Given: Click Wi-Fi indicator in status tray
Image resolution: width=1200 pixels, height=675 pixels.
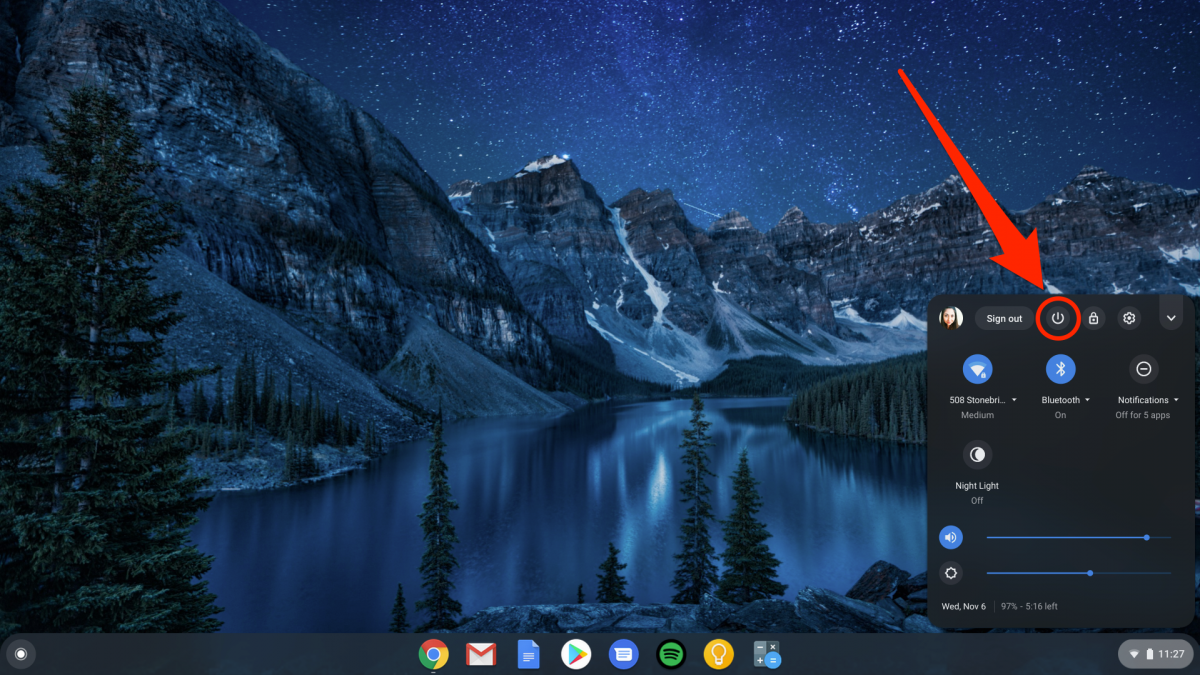Looking at the screenshot, I should tap(1134, 655).
